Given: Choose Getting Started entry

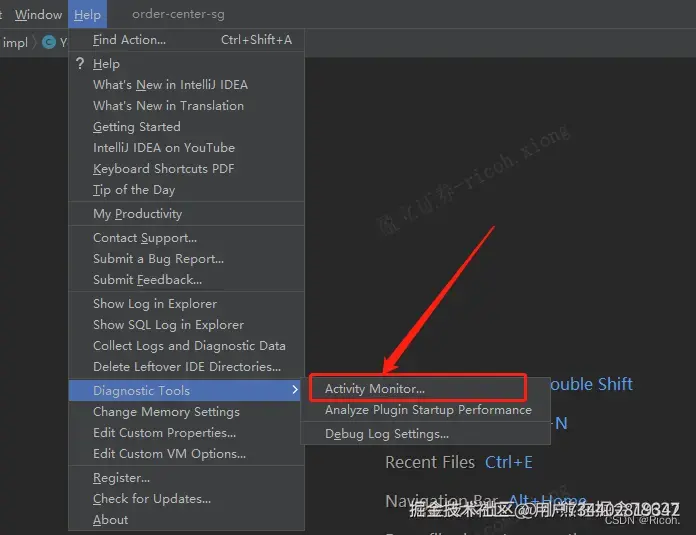Looking at the screenshot, I should click(186, 127).
